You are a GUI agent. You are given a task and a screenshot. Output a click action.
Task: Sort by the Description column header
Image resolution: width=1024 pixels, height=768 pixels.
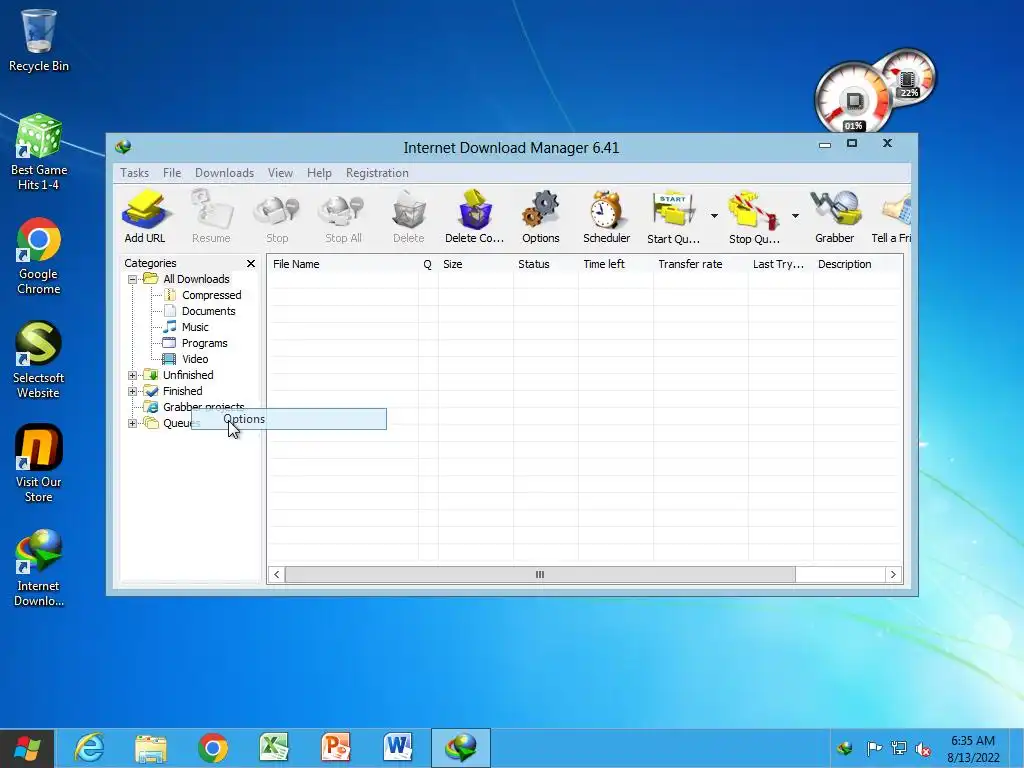(x=858, y=264)
